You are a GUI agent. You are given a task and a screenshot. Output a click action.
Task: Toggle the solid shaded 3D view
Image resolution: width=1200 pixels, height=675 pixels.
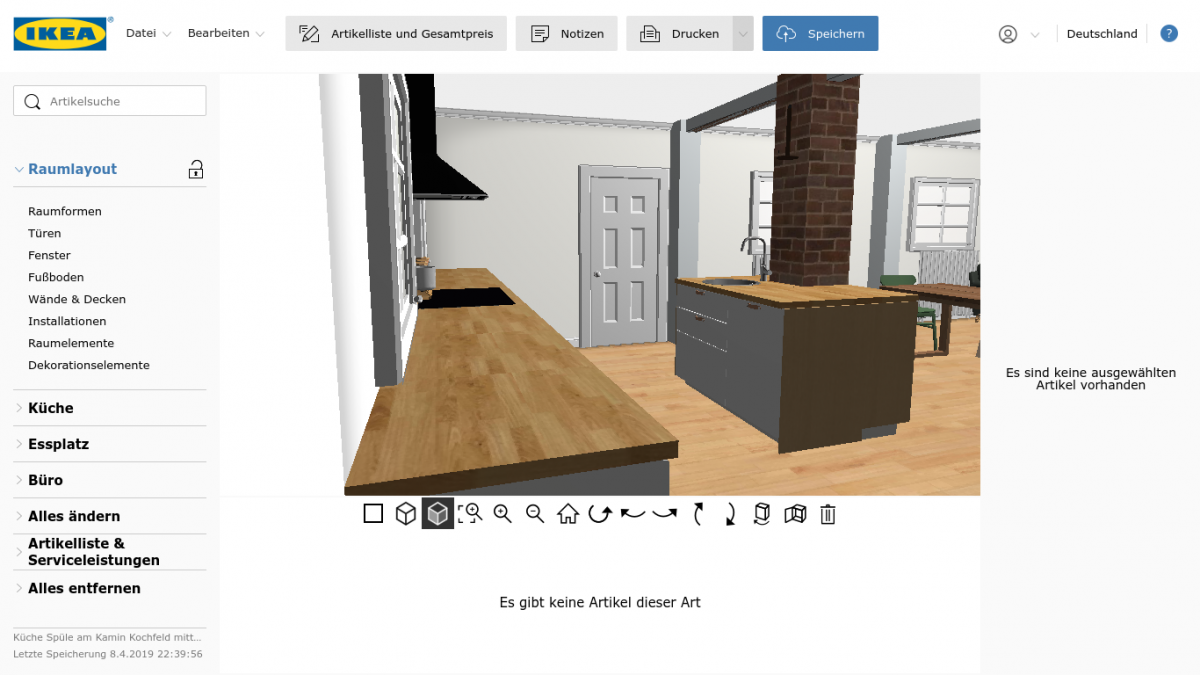coord(438,514)
